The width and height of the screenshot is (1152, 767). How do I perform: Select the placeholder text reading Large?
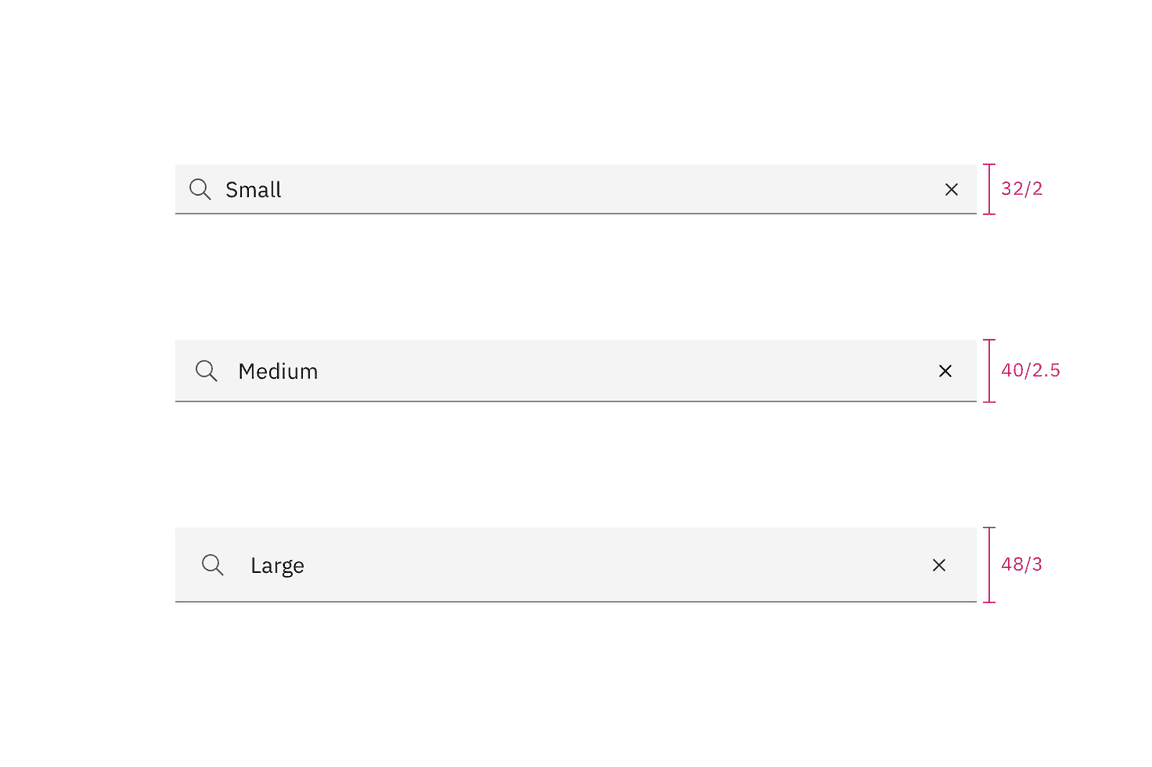[277, 564]
